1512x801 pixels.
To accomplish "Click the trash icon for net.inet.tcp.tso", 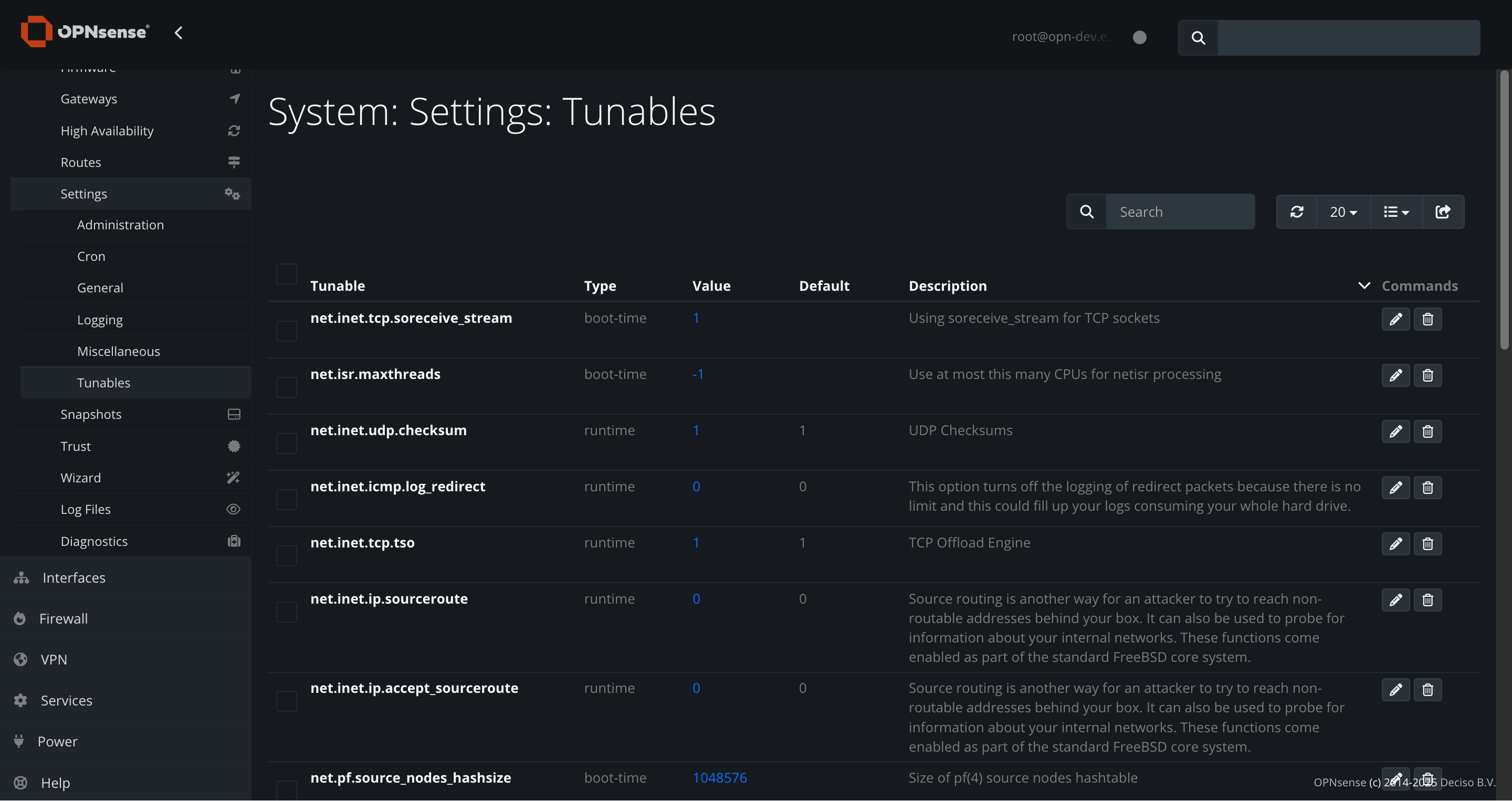I will pyautogui.click(x=1427, y=544).
